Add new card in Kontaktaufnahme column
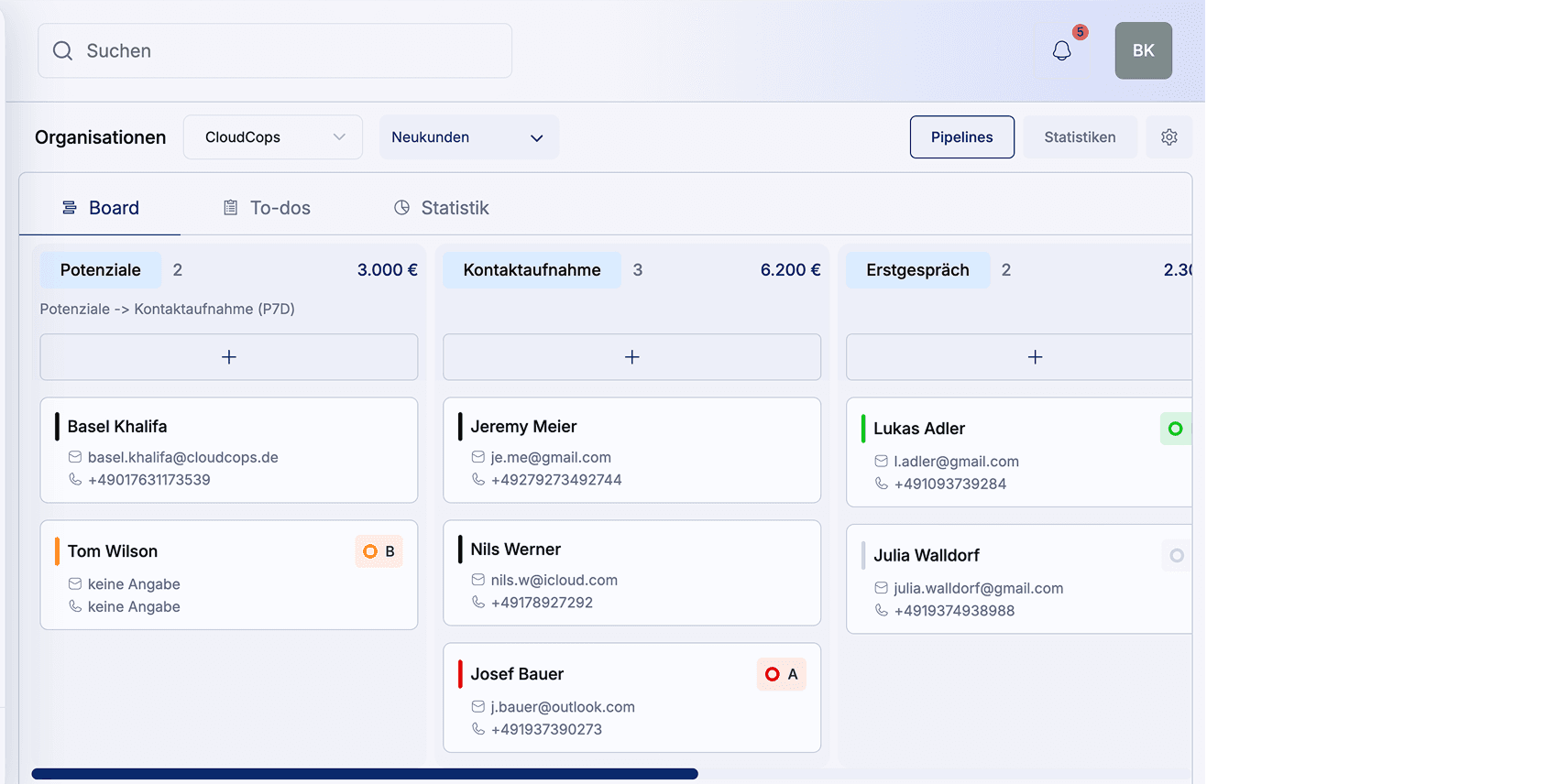The image size is (1547, 784). (x=631, y=357)
